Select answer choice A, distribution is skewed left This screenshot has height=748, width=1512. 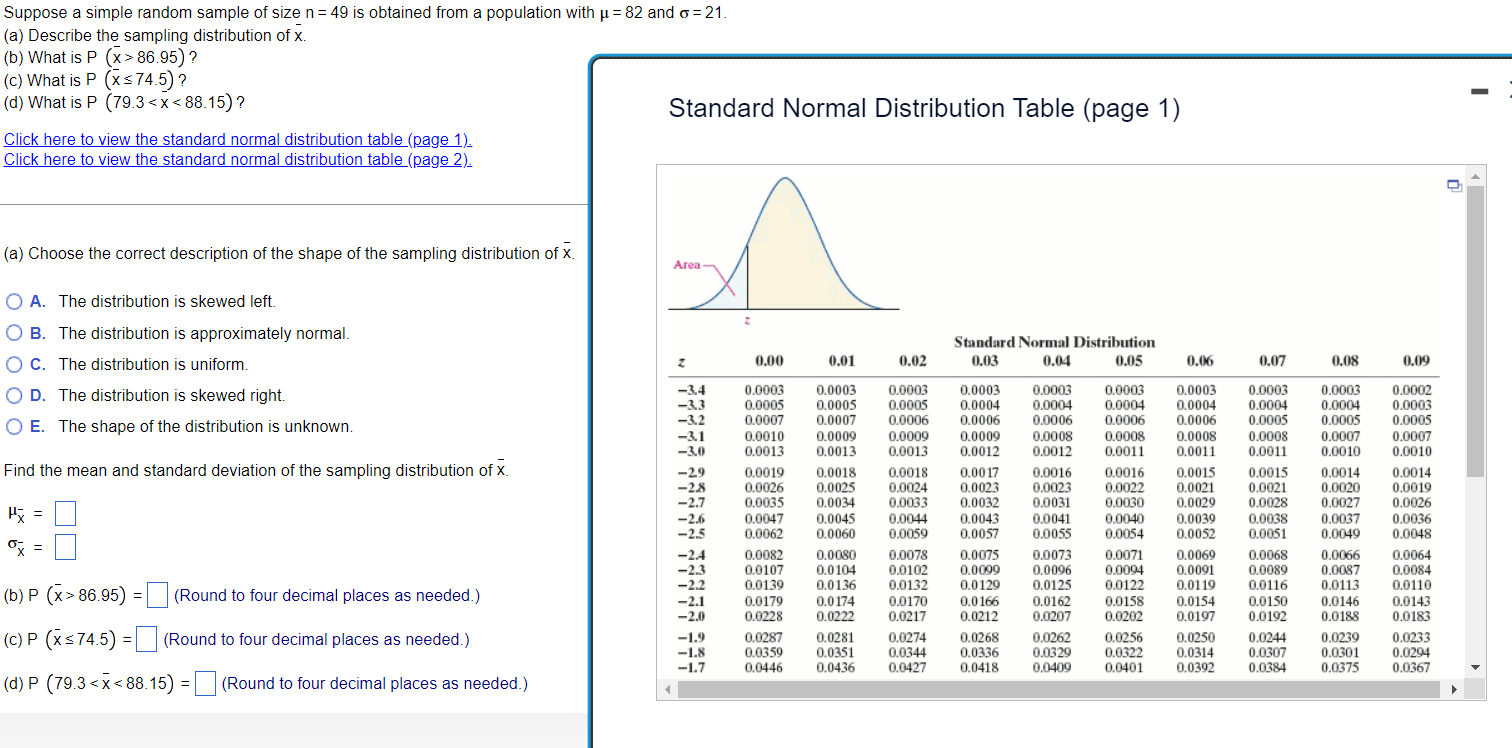pyautogui.click(x=12, y=302)
